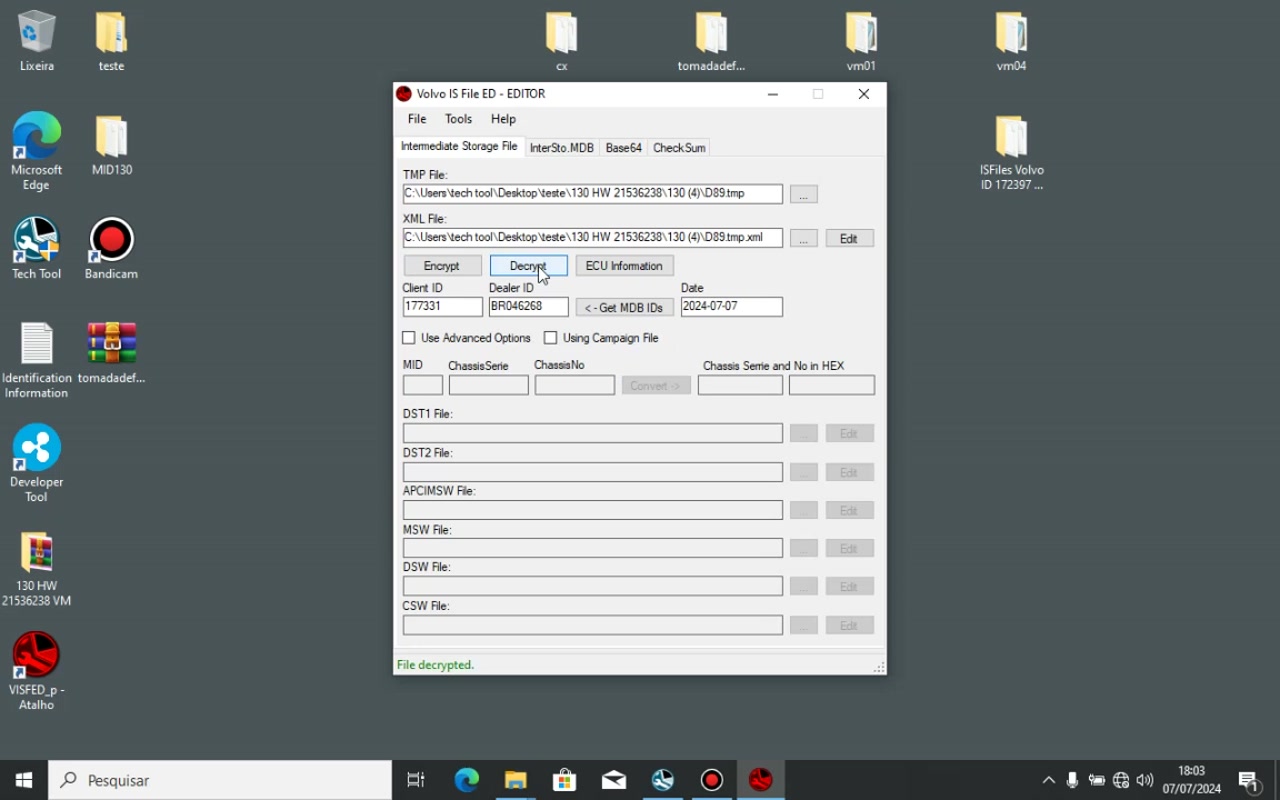Open notification center icon

[x=1249, y=780]
